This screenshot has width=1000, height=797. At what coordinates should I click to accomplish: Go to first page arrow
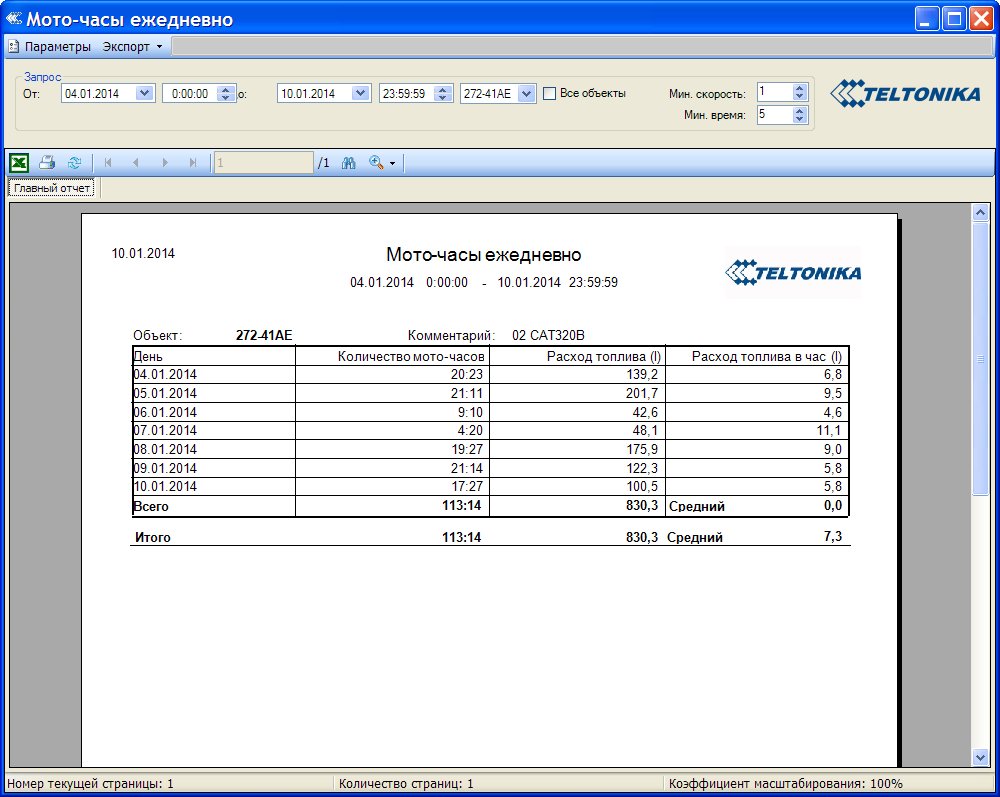point(108,162)
